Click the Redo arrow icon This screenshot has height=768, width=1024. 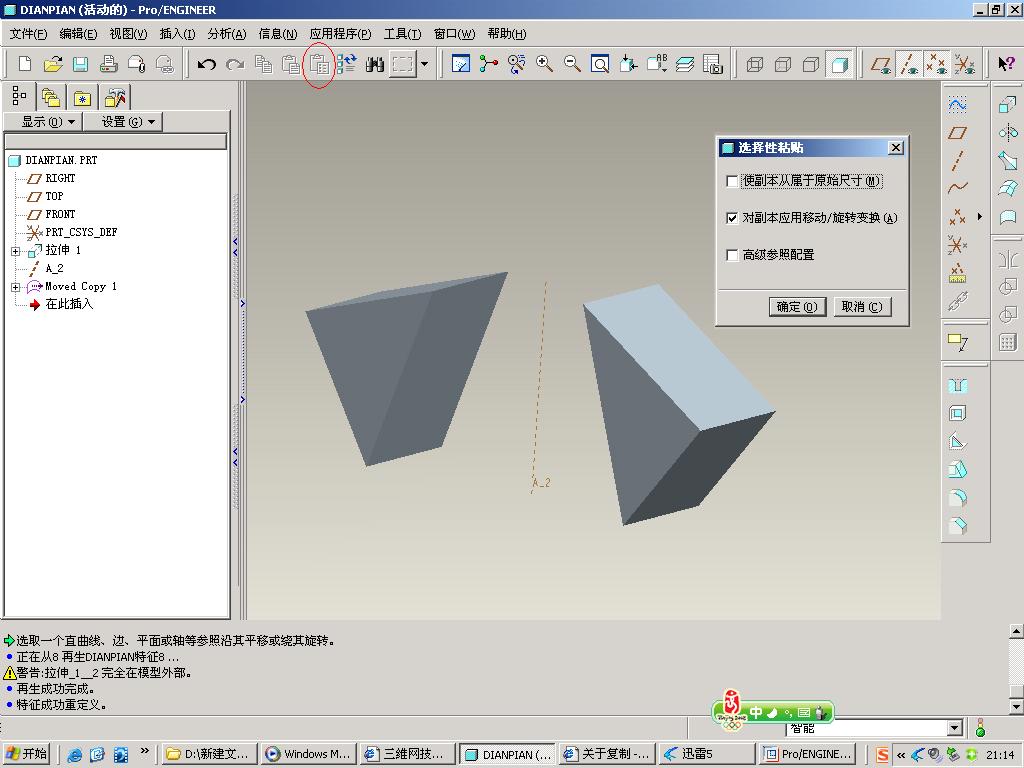pos(234,64)
